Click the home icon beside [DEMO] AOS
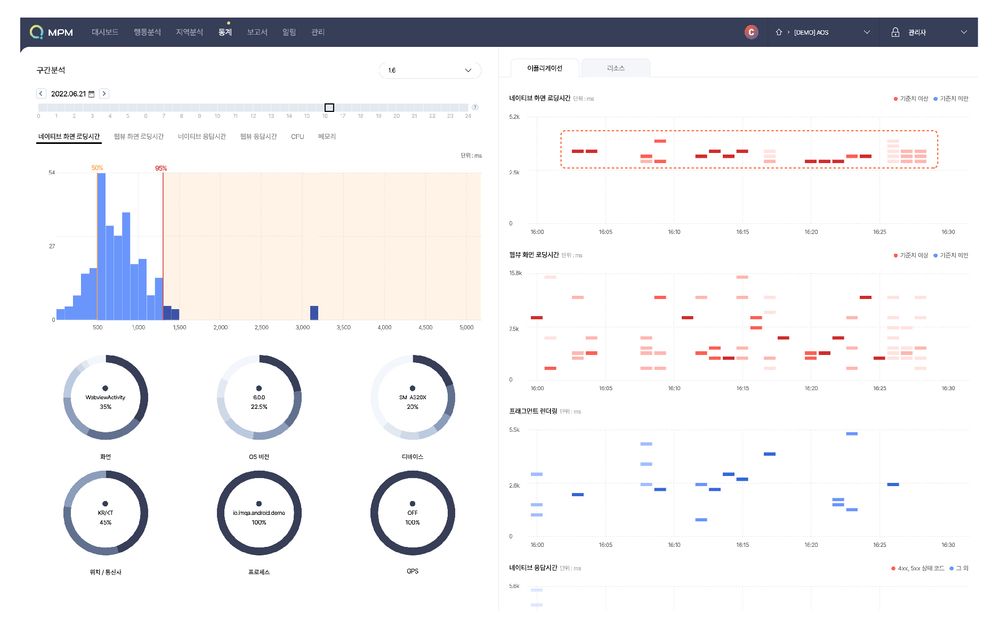The height and width of the screenshot is (628, 1000). pyautogui.click(x=777, y=32)
